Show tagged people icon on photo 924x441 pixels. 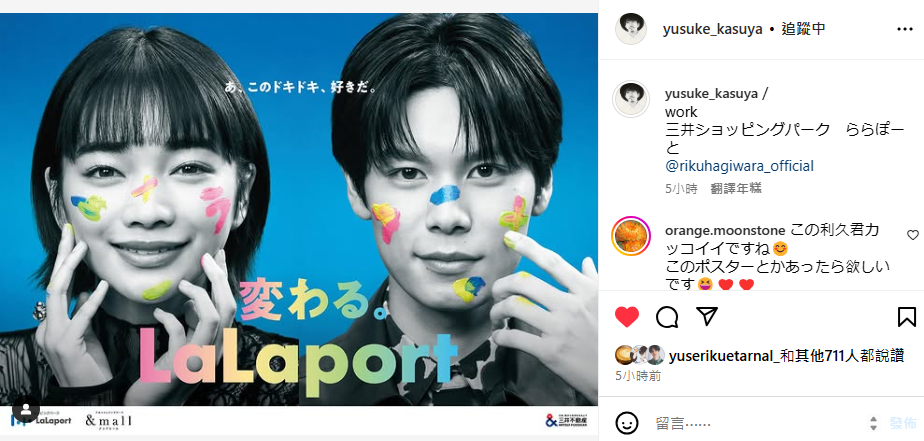[x=26, y=409]
